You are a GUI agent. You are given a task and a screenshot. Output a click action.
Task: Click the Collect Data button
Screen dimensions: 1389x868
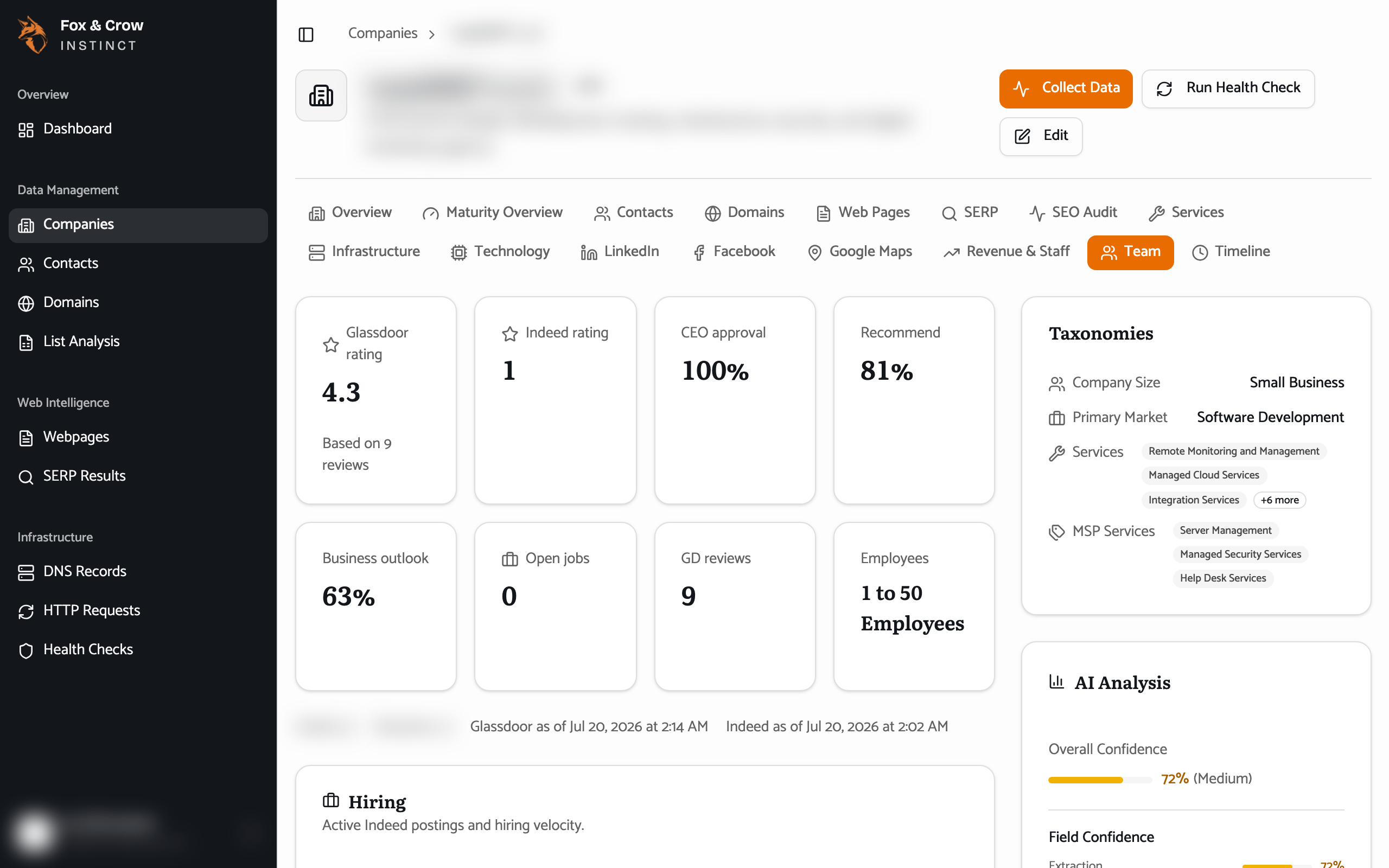tap(1065, 88)
